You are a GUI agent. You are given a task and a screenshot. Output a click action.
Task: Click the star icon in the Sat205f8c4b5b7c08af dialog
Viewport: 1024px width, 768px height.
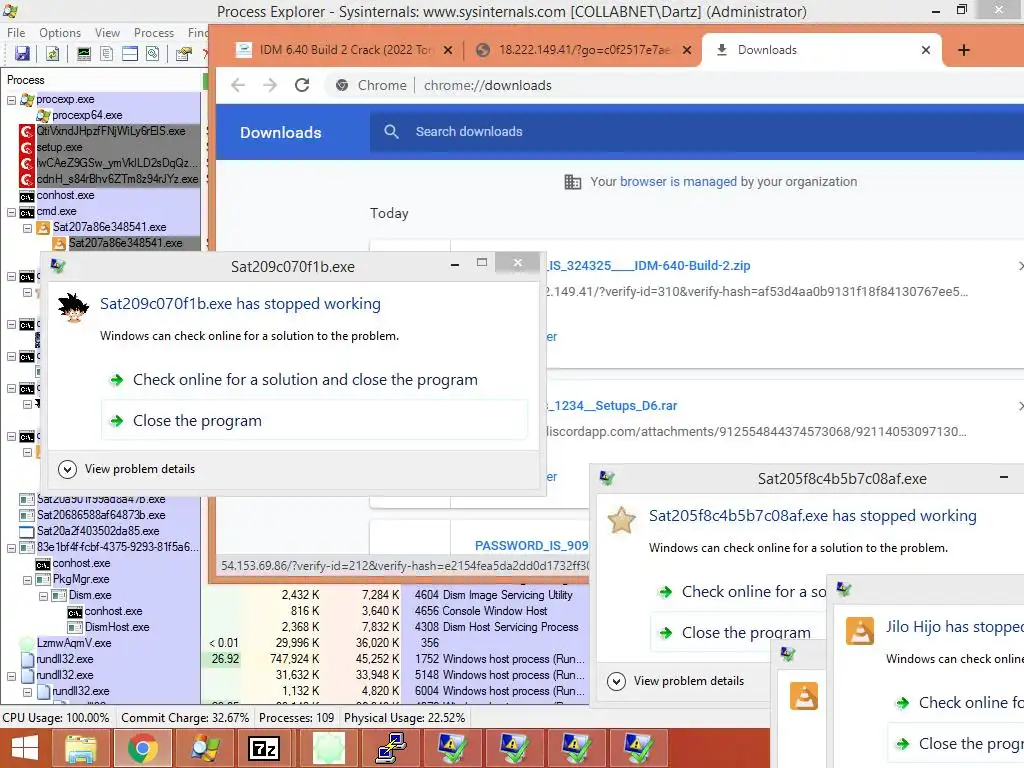(621, 520)
